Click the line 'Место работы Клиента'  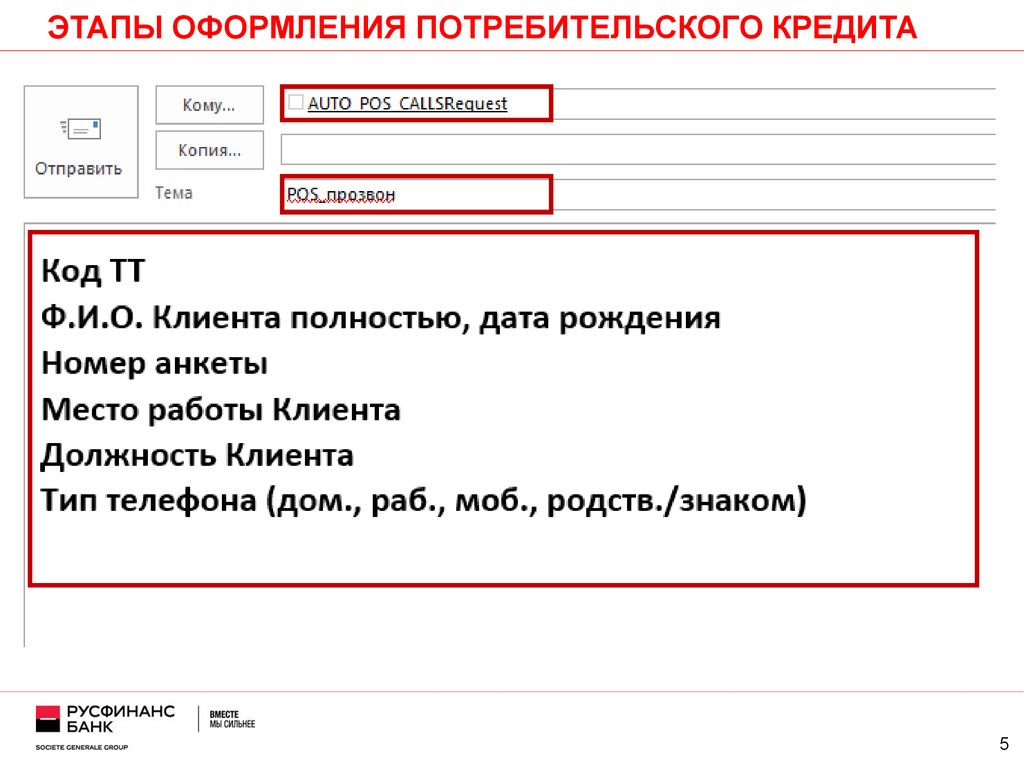(221, 410)
